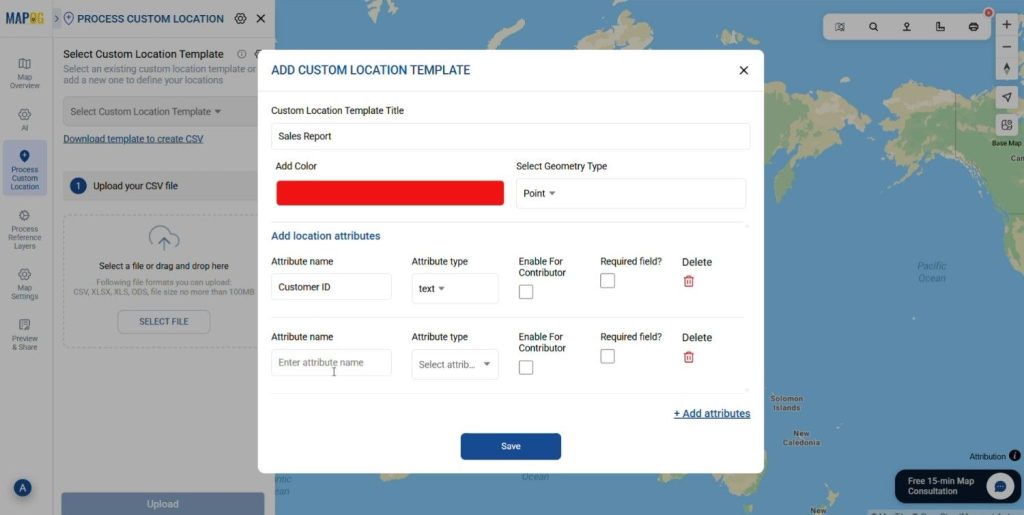Viewport: 1024px width, 515px height.
Task: Check Required field for Customer ID
Action: pos(607,281)
